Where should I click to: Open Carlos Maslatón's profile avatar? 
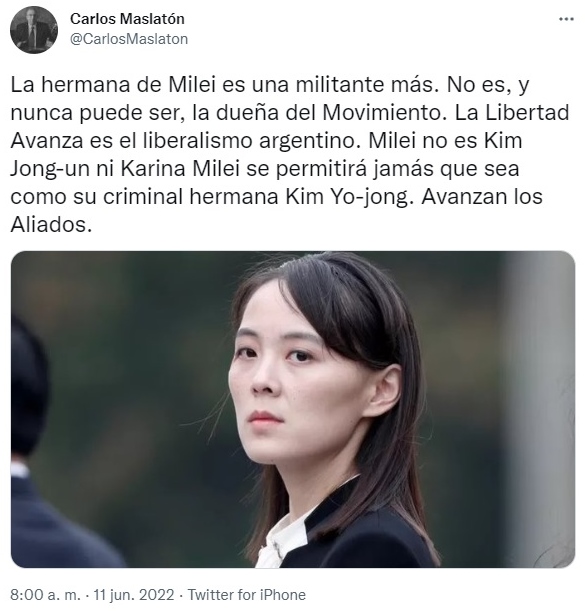click(34, 30)
